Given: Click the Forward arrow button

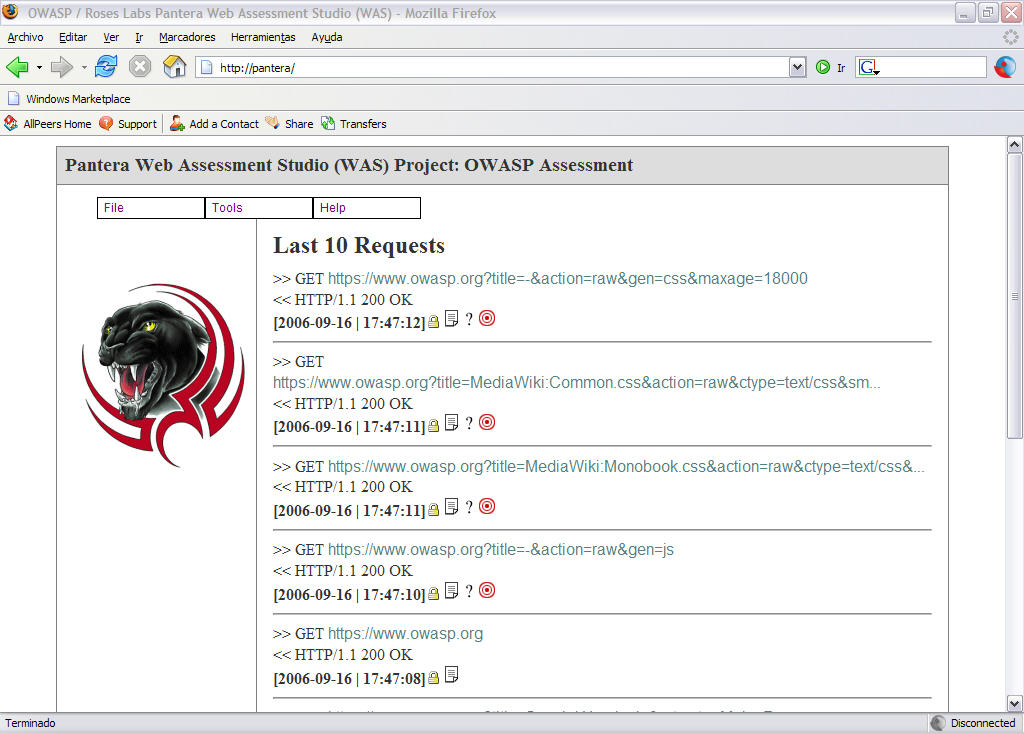Looking at the screenshot, I should [x=62, y=67].
